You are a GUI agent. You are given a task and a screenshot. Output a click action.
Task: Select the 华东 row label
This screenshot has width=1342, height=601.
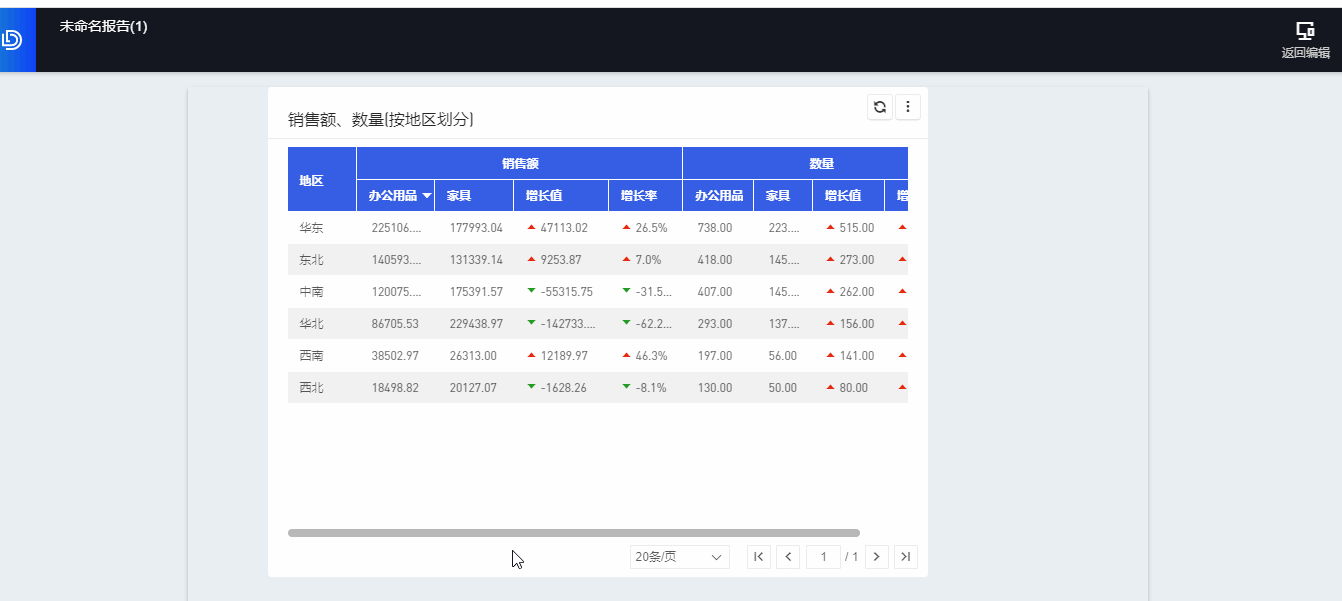pos(311,228)
